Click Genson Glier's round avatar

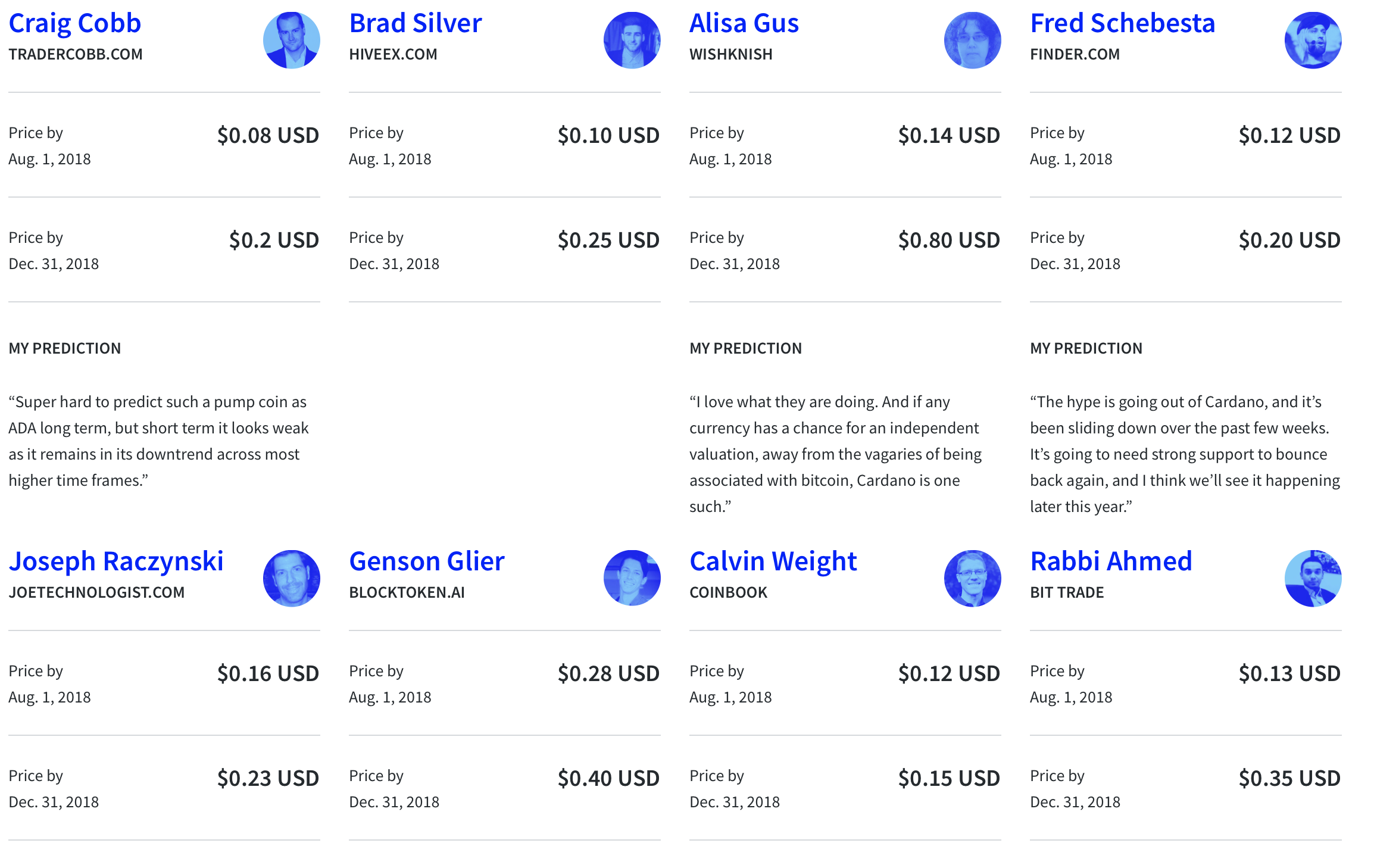click(632, 579)
